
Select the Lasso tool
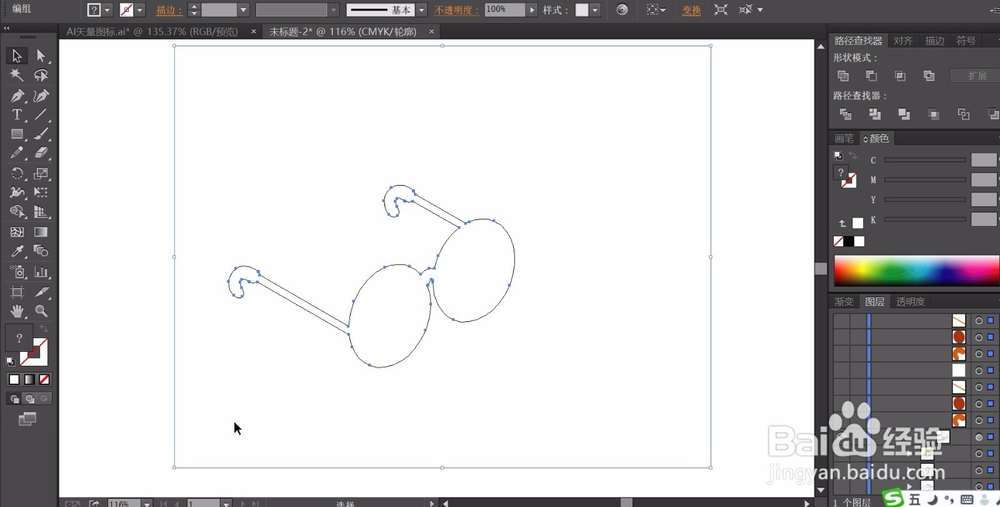[41, 75]
